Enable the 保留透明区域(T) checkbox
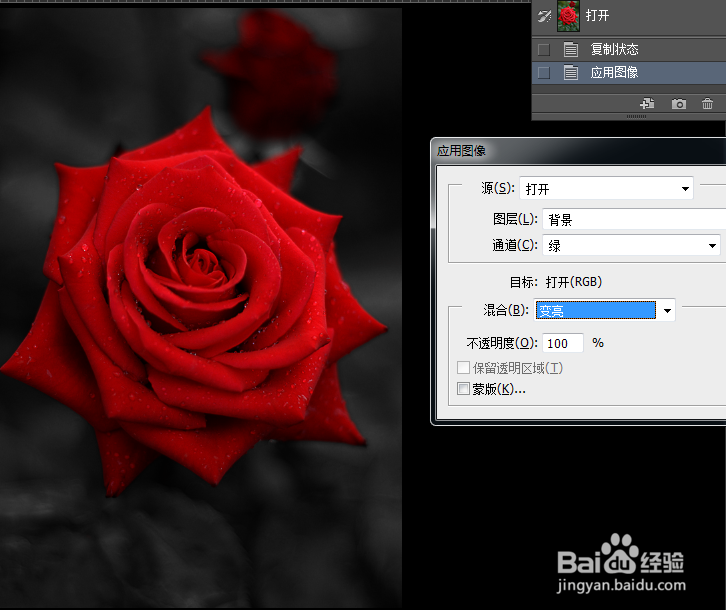Viewport: 726px width, 610px height. 463,368
